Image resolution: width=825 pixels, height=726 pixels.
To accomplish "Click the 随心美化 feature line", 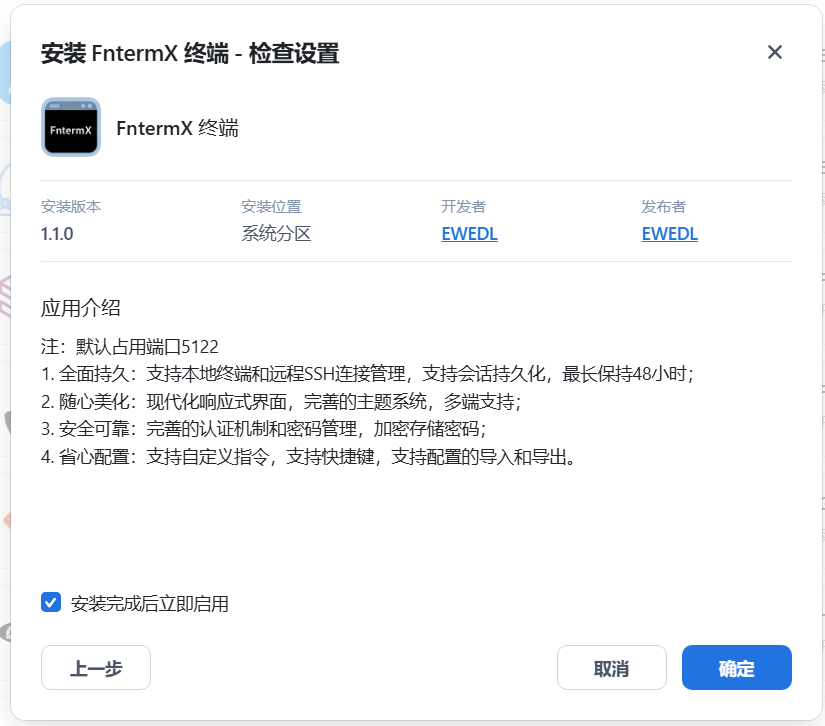I will (281, 402).
